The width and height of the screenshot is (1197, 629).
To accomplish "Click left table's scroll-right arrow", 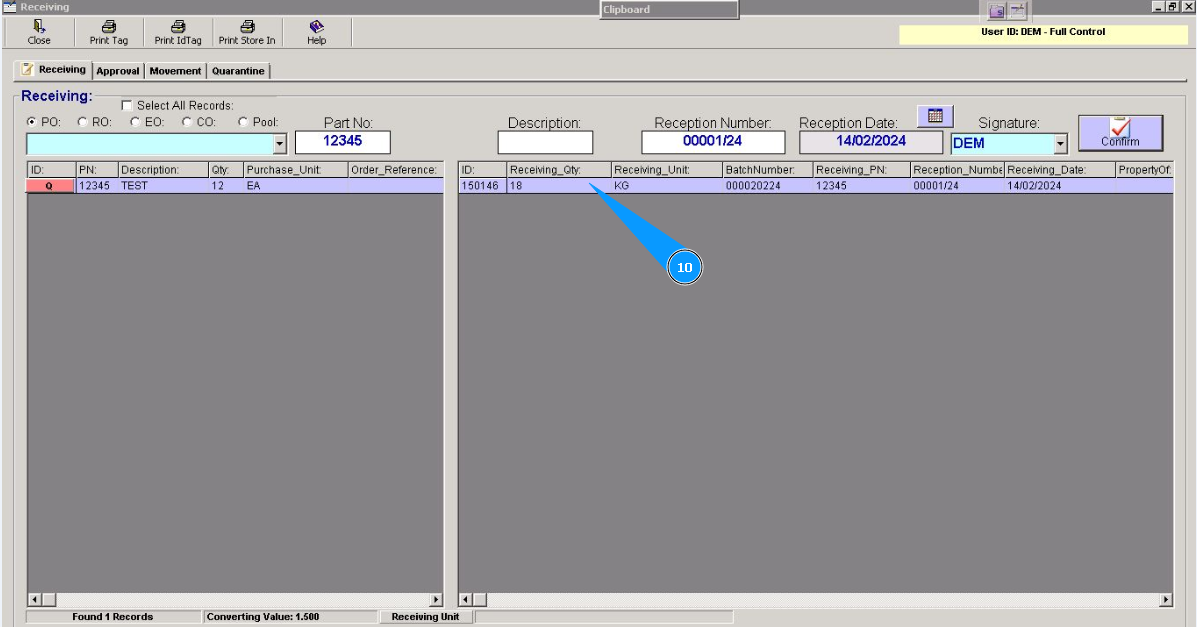I will pos(436,600).
